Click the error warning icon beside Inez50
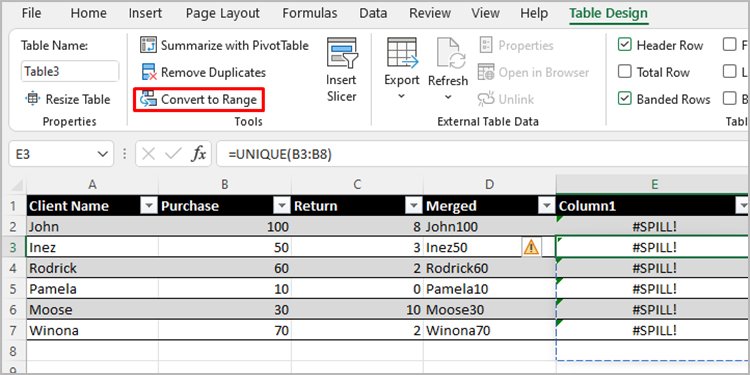This screenshot has height=375, width=750. coord(531,247)
